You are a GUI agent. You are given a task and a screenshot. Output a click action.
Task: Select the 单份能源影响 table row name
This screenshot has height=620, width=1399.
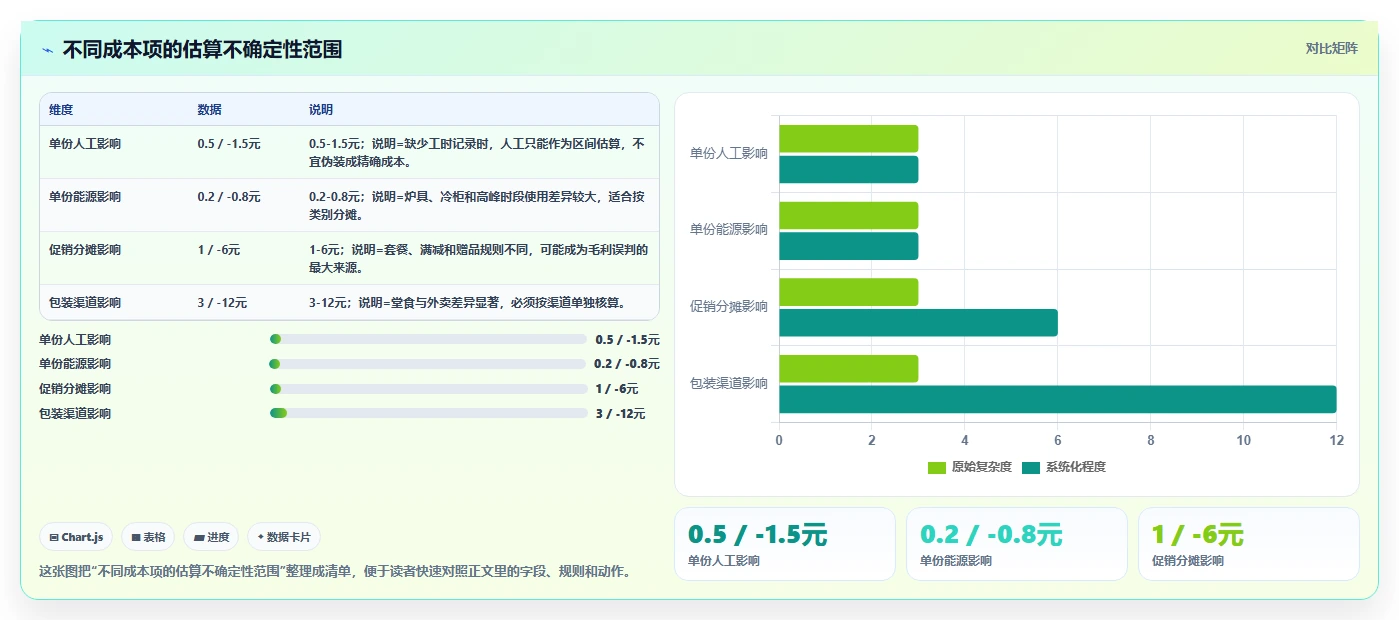[x=85, y=197]
